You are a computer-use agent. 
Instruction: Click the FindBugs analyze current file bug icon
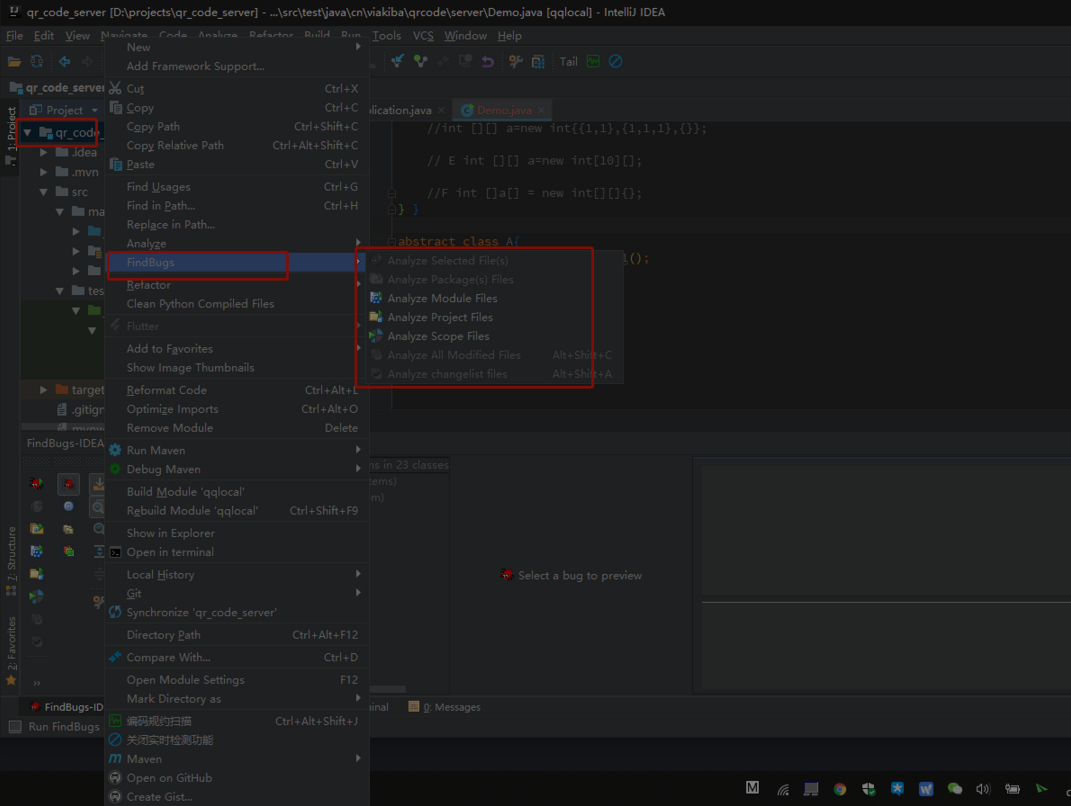point(37,484)
